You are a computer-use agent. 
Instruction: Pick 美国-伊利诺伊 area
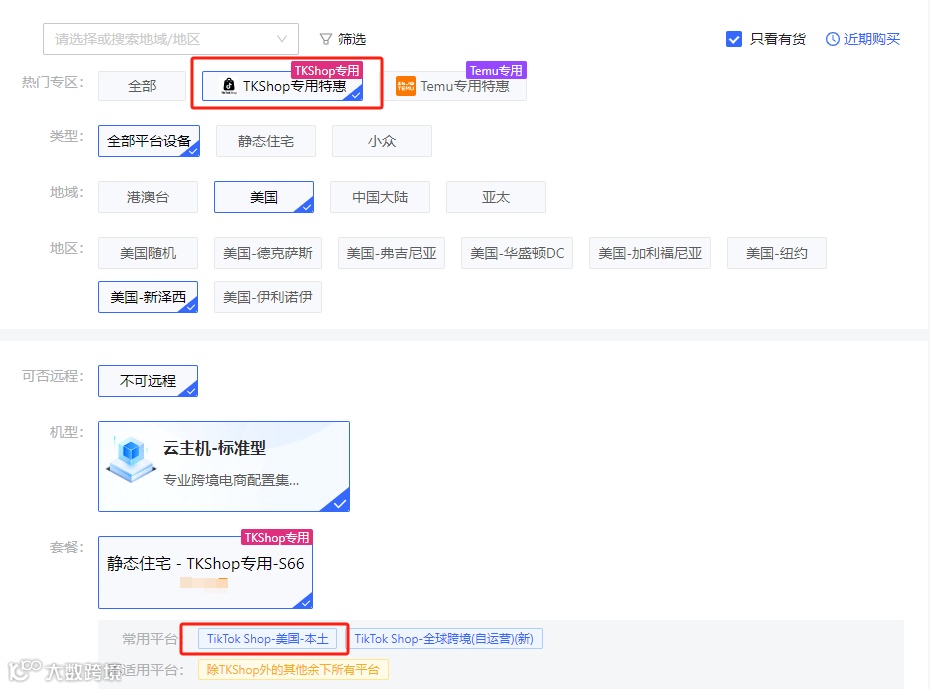pyautogui.click(x=267, y=297)
